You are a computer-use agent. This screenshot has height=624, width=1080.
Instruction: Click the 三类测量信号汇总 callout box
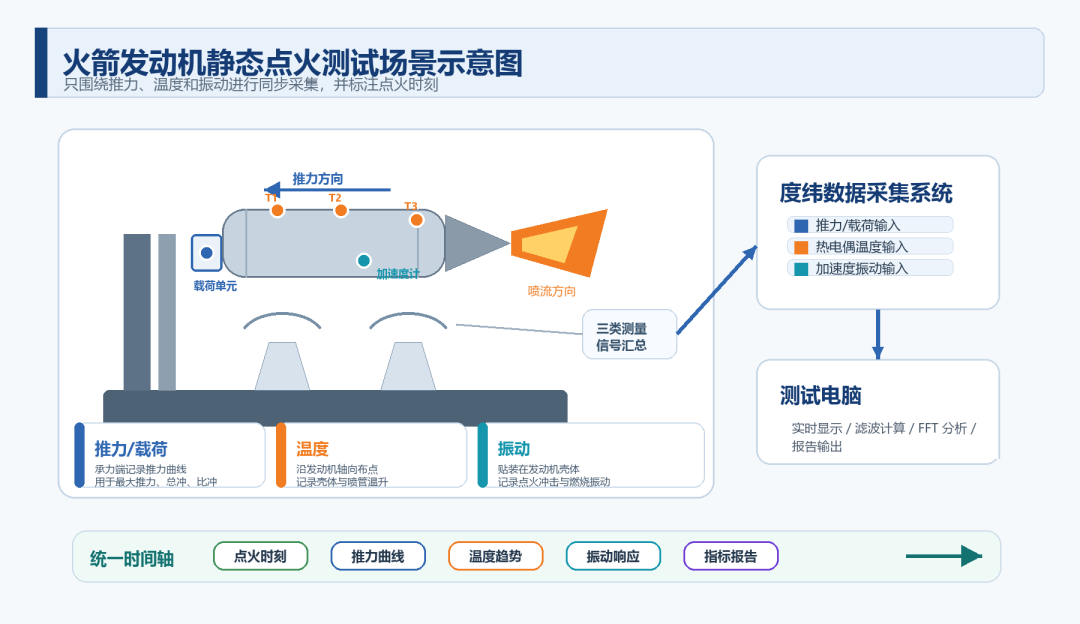pyautogui.click(x=630, y=335)
